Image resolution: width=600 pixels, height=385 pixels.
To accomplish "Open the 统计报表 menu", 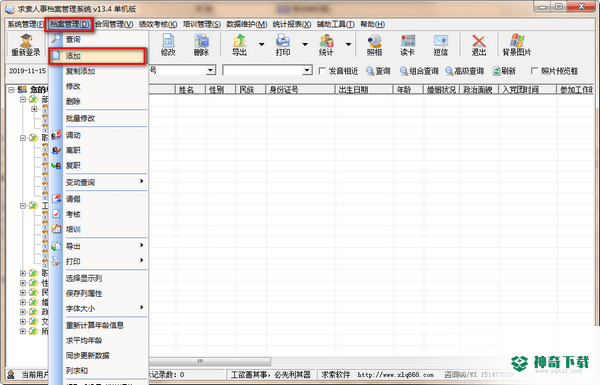I will (292, 24).
